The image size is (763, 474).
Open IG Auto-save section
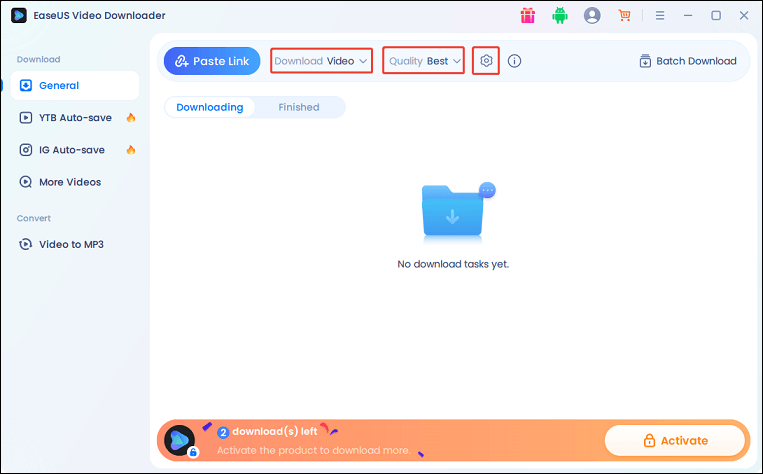pos(75,150)
